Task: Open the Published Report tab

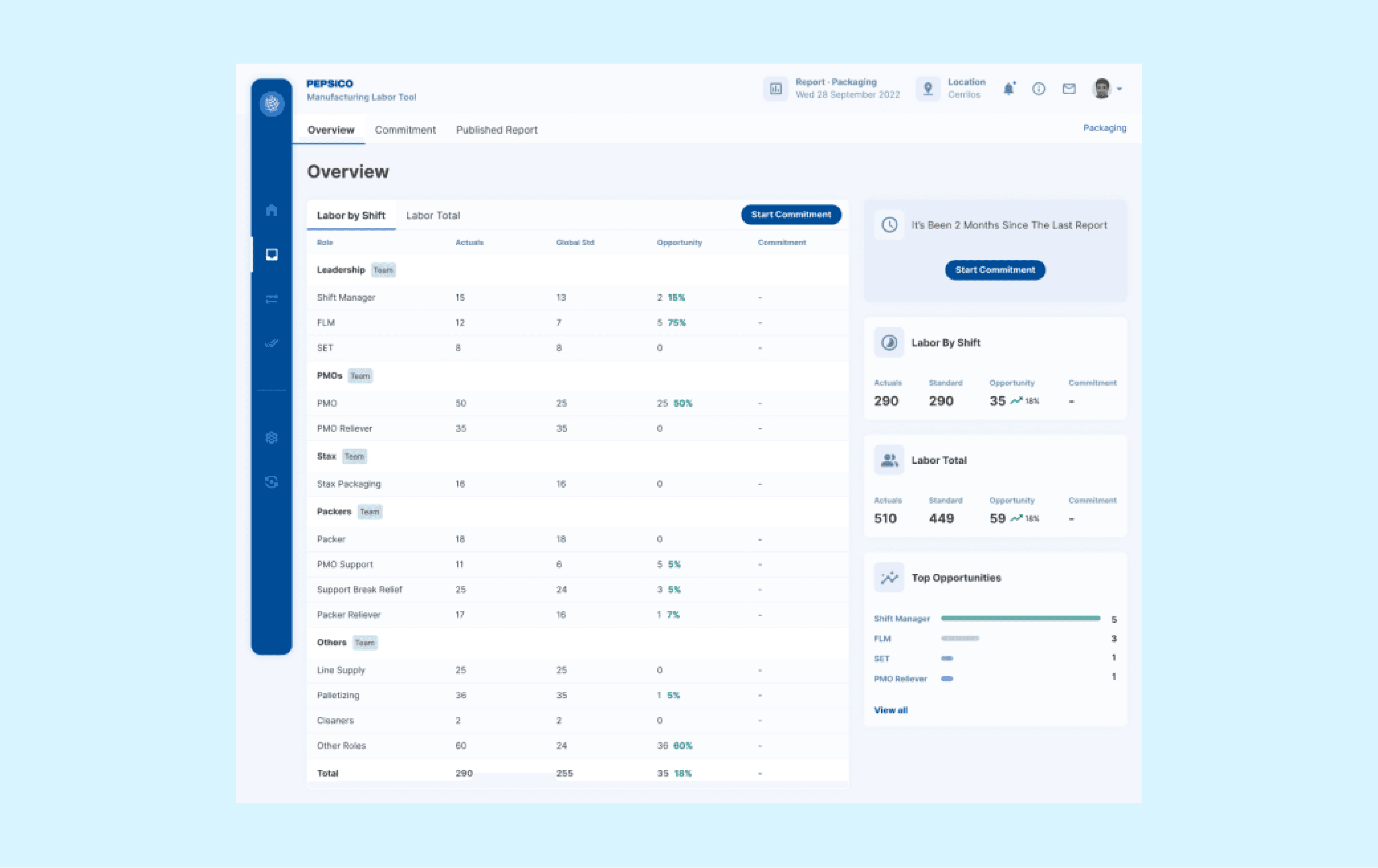Action: pyautogui.click(x=496, y=130)
